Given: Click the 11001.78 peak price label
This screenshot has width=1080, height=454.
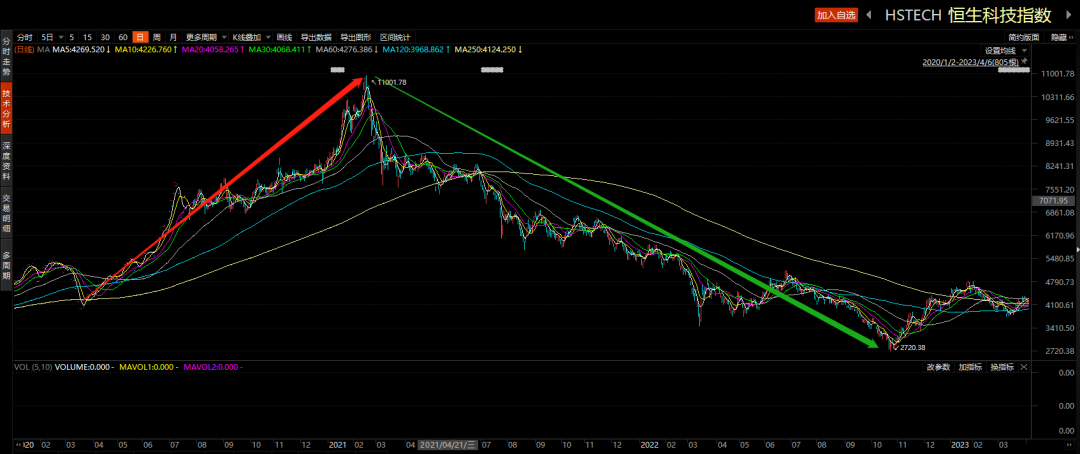Looking at the screenshot, I should click(x=391, y=82).
